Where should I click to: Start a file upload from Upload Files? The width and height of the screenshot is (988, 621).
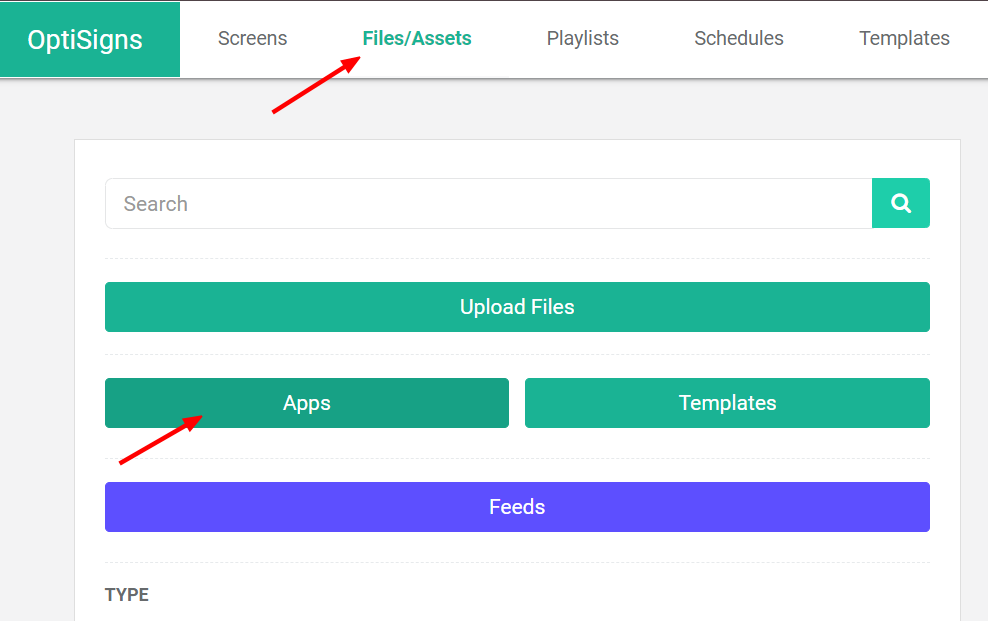(x=516, y=307)
